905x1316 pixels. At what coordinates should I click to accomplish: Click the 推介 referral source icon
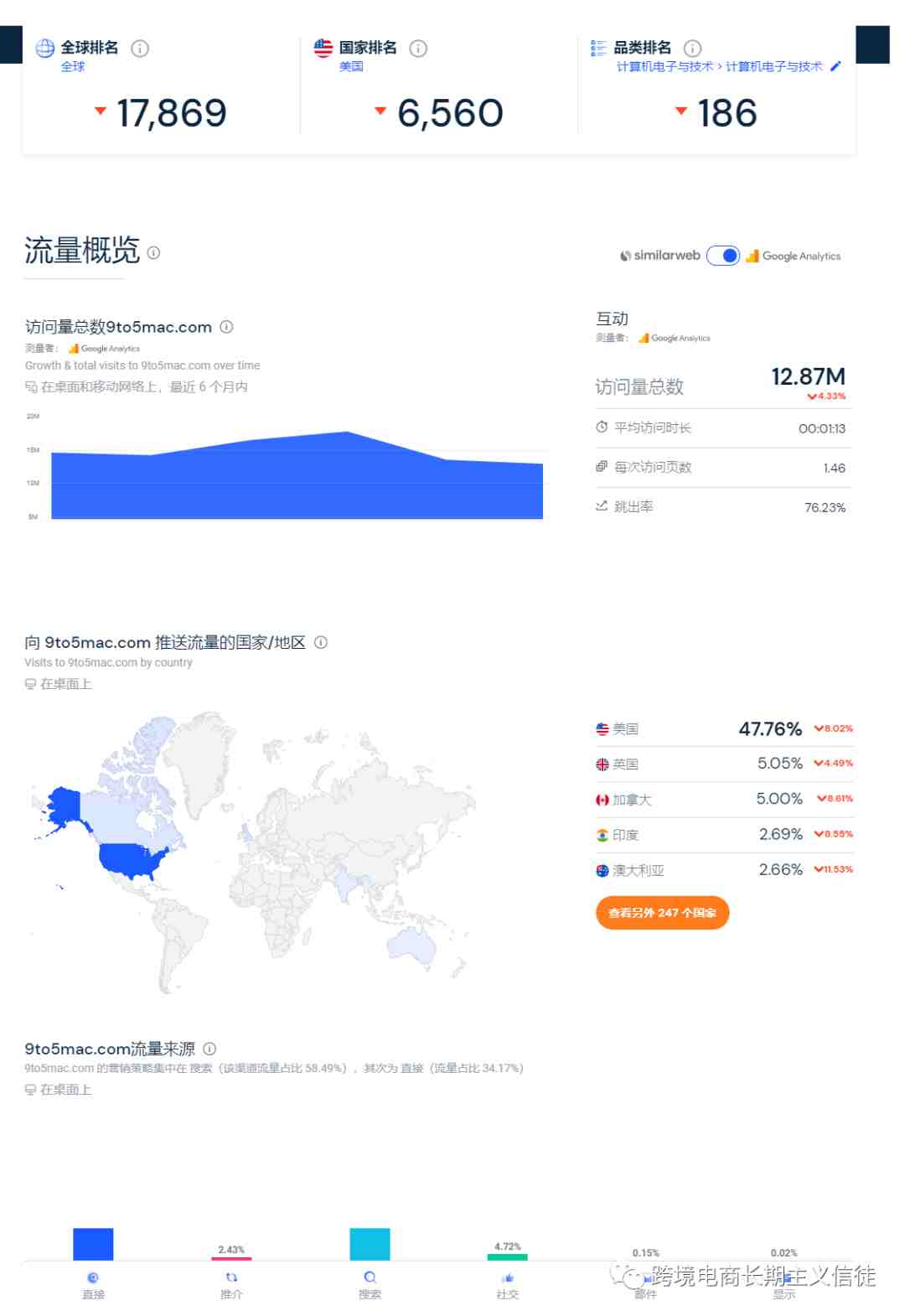231,1277
